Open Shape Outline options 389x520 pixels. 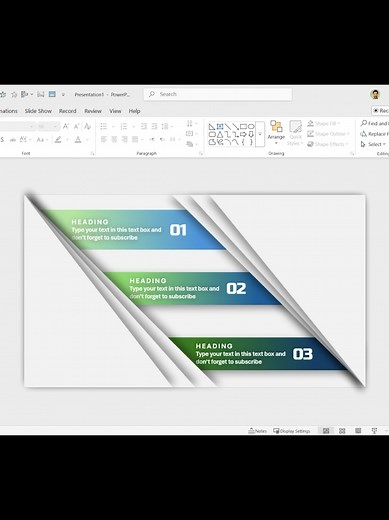tap(328, 134)
